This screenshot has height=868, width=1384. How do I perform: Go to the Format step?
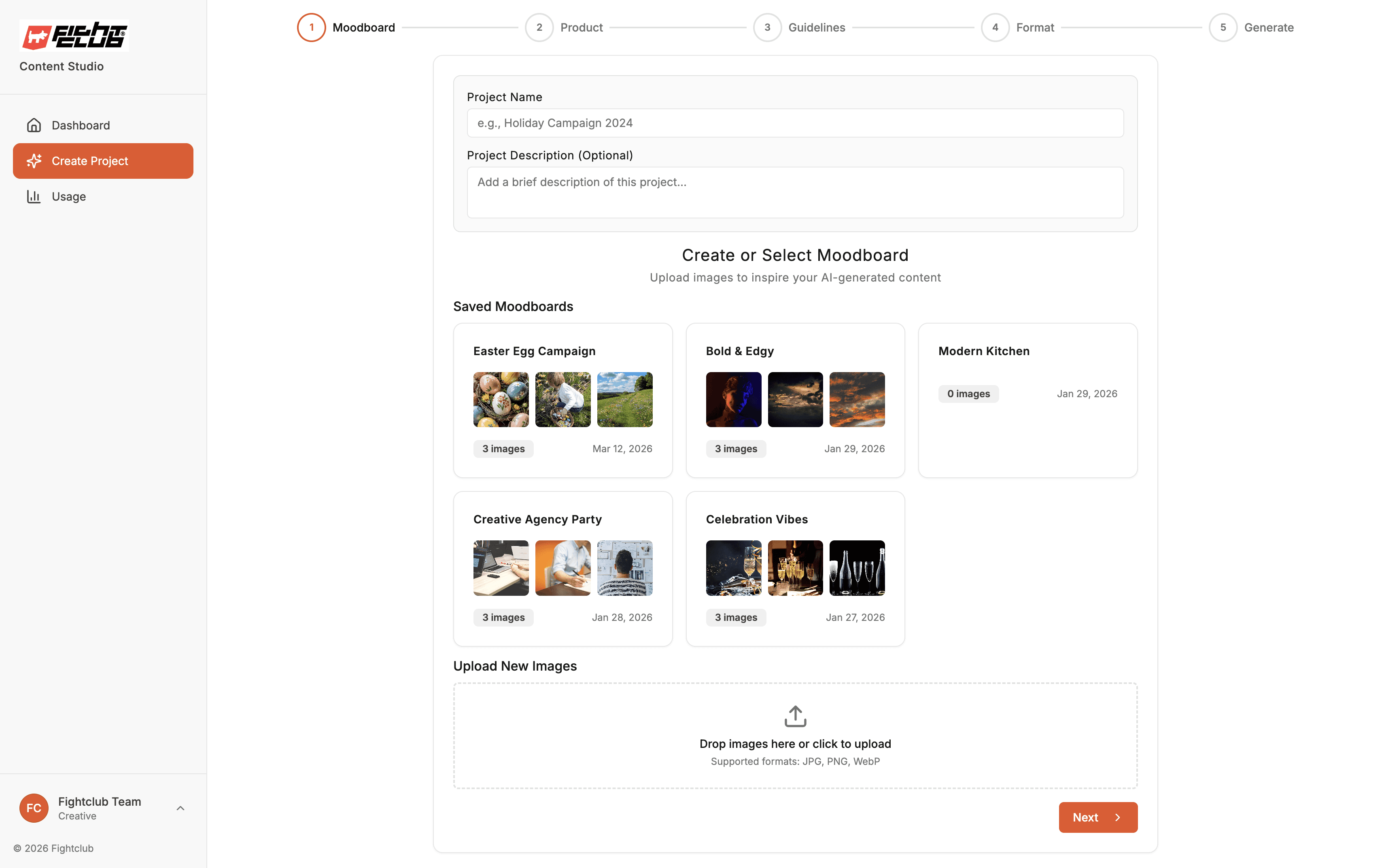(x=1034, y=28)
